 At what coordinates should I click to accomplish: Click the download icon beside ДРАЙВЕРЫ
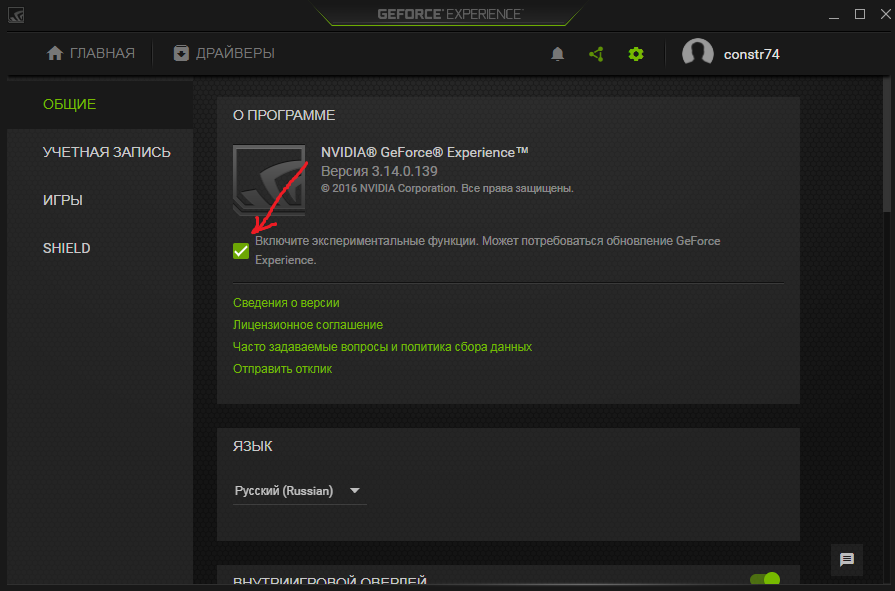click(x=181, y=53)
